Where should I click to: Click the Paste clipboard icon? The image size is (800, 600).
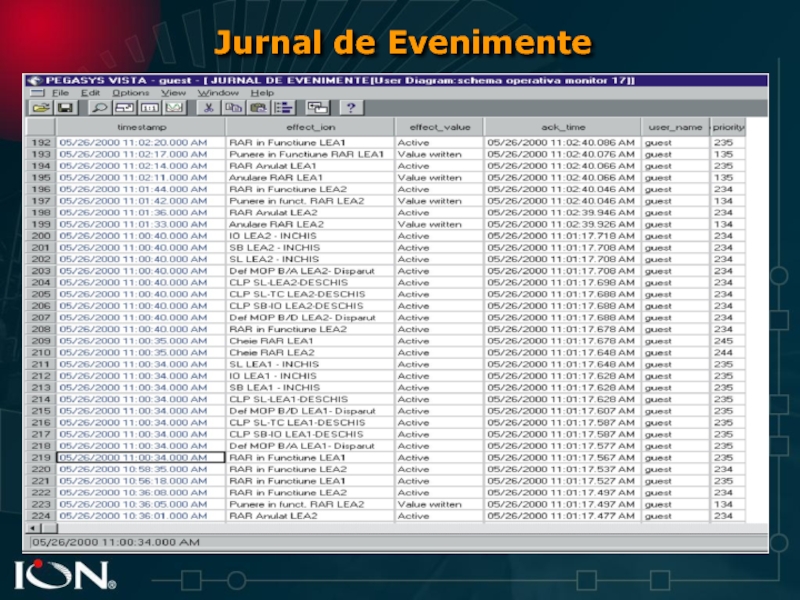pyautogui.click(x=259, y=108)
